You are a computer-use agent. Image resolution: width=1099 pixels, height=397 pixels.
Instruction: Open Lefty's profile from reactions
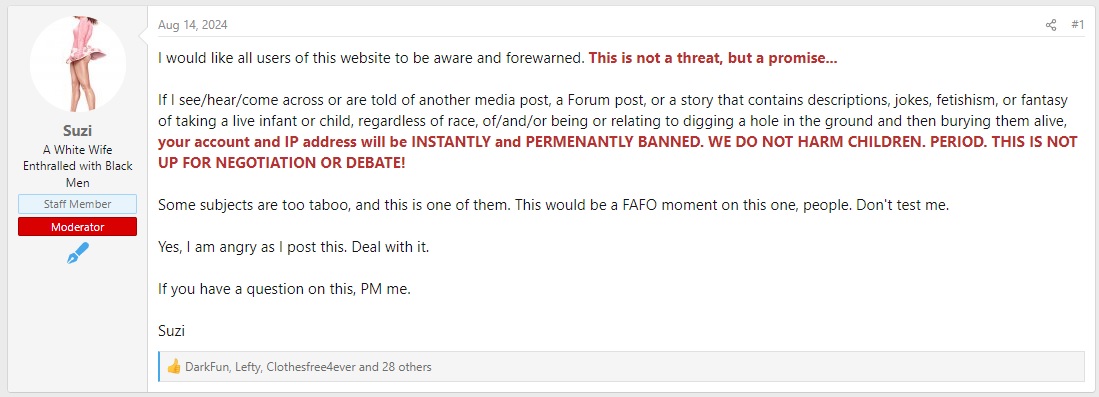tap(247, 367)
